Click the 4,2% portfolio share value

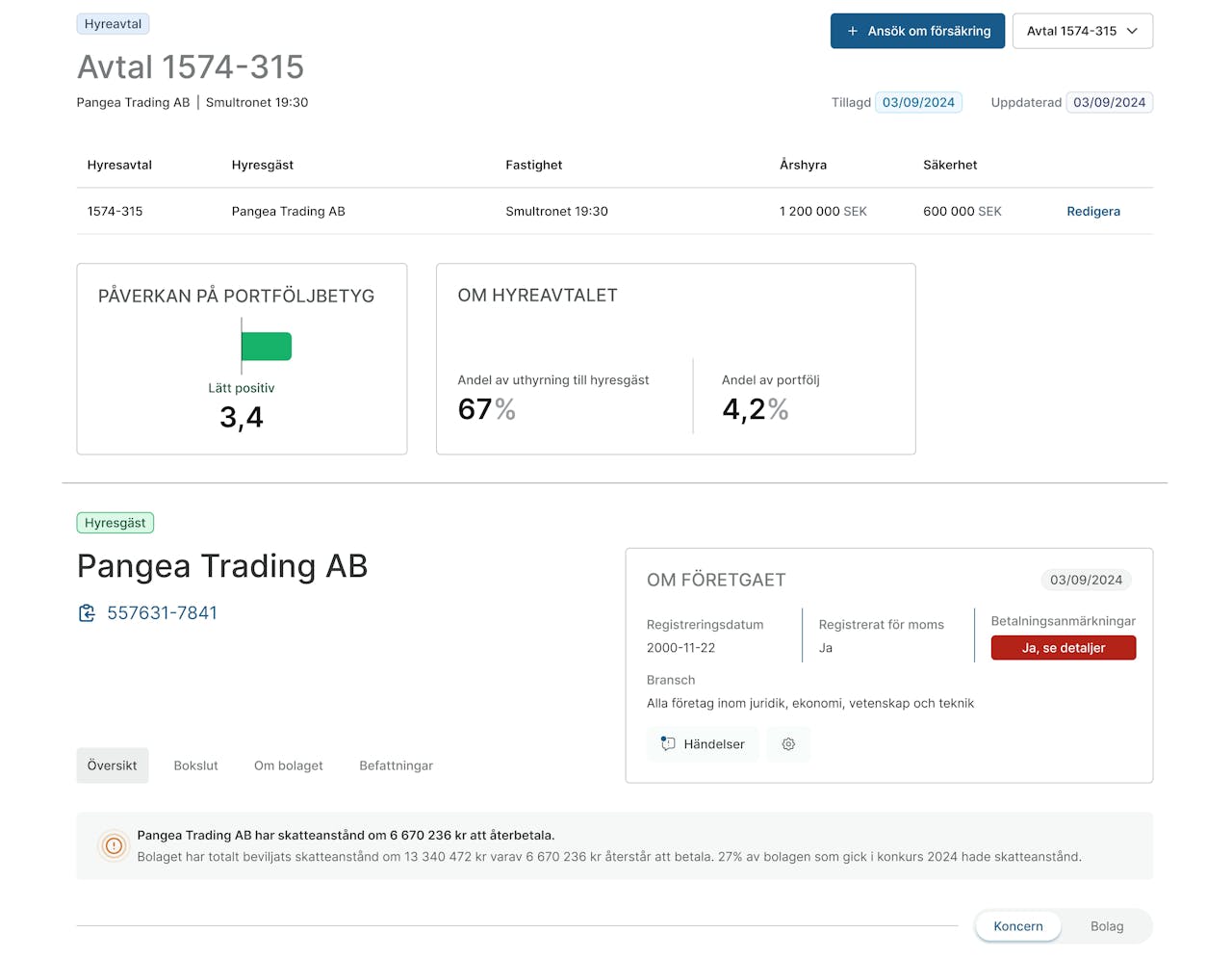click(x=756, y=409)
